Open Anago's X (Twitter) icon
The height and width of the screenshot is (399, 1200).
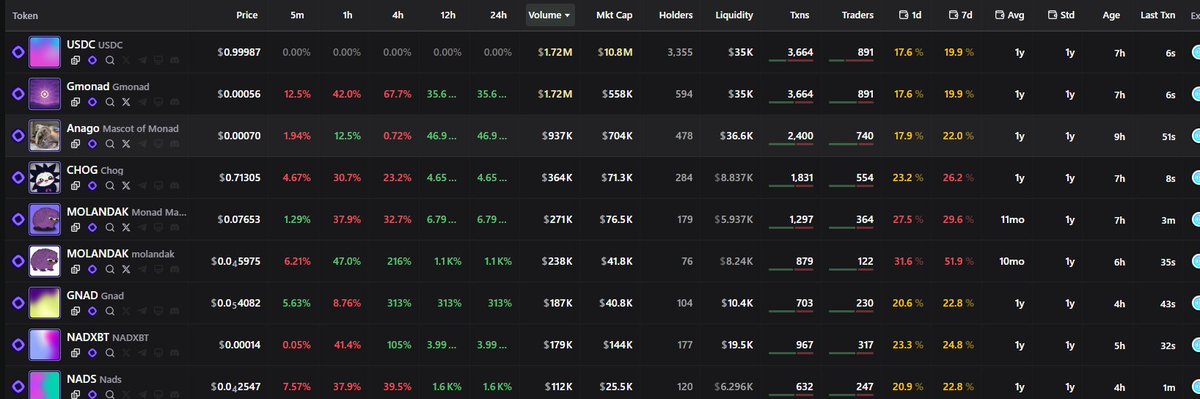[x=127, y=144]
